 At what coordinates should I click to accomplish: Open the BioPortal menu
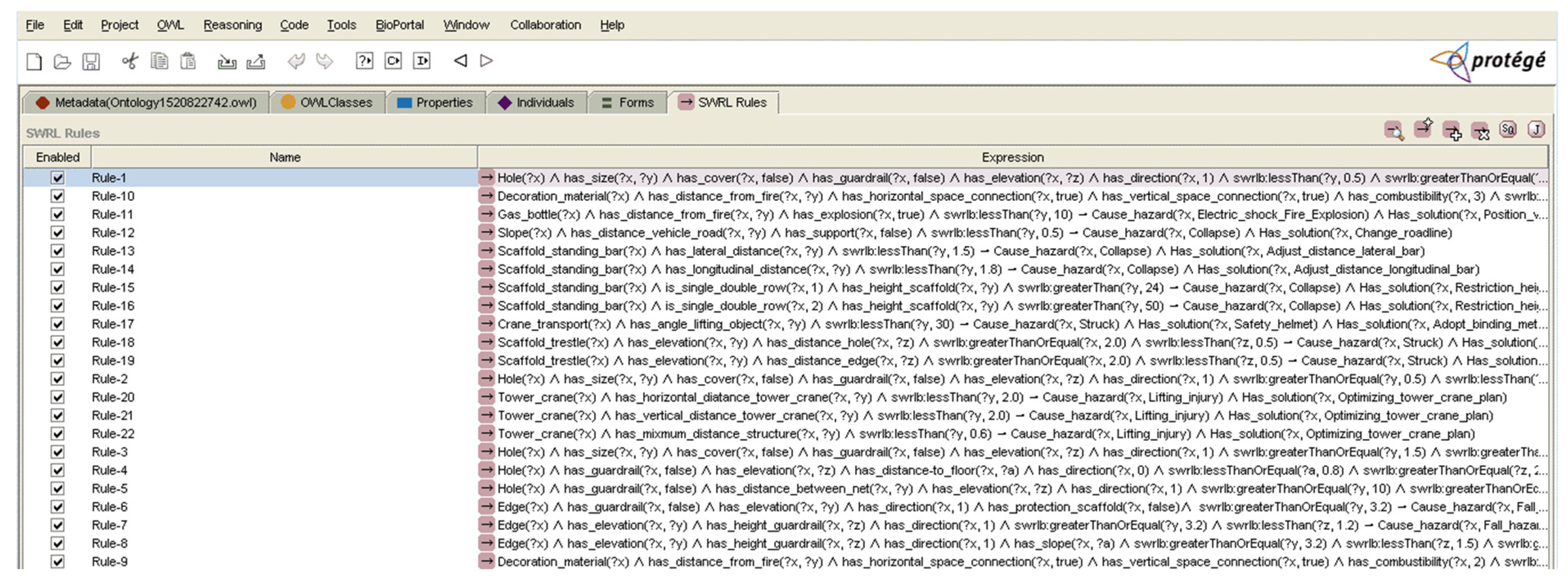(x=399, y=25)
